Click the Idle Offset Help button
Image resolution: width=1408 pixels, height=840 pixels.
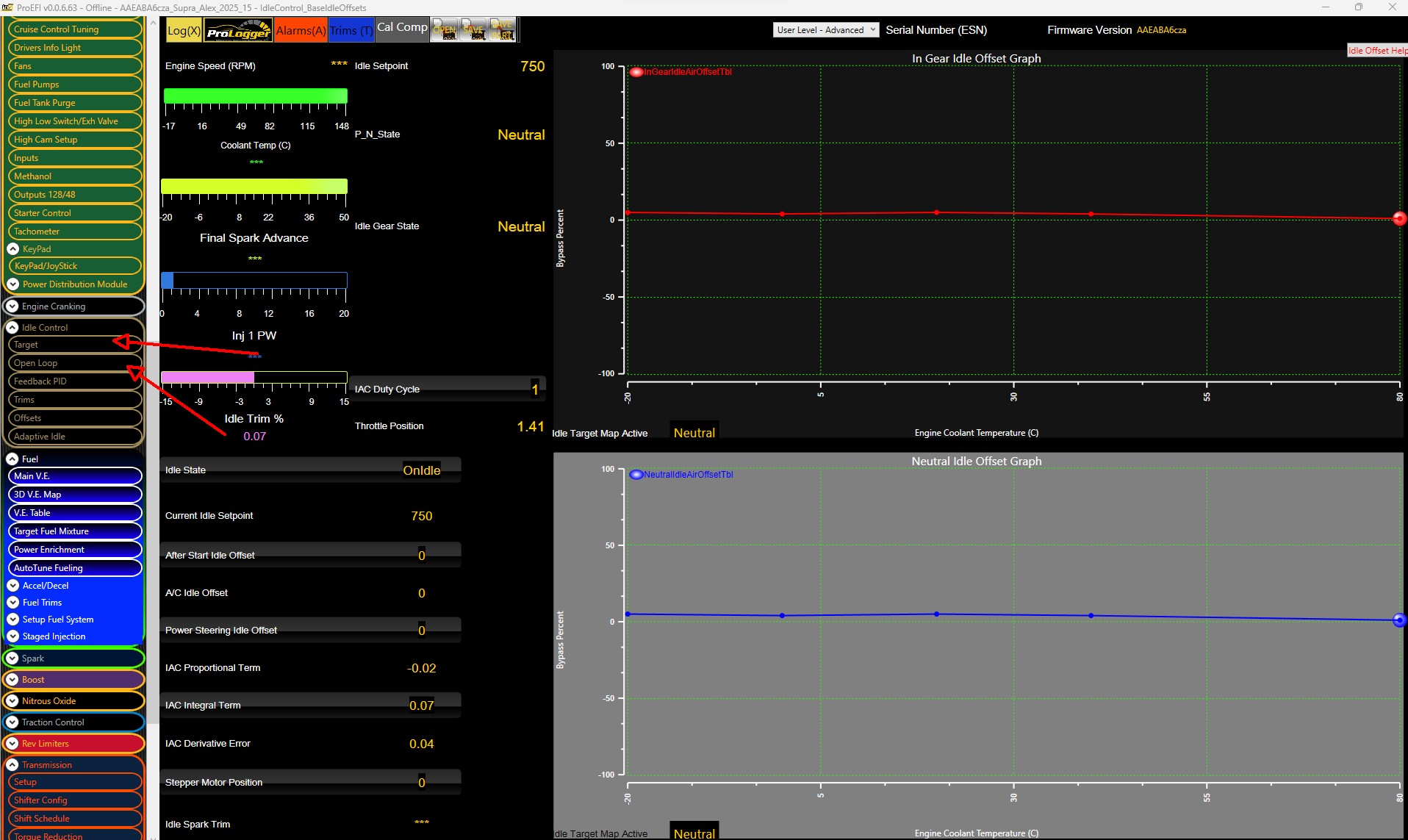[x=1377, y=51]
